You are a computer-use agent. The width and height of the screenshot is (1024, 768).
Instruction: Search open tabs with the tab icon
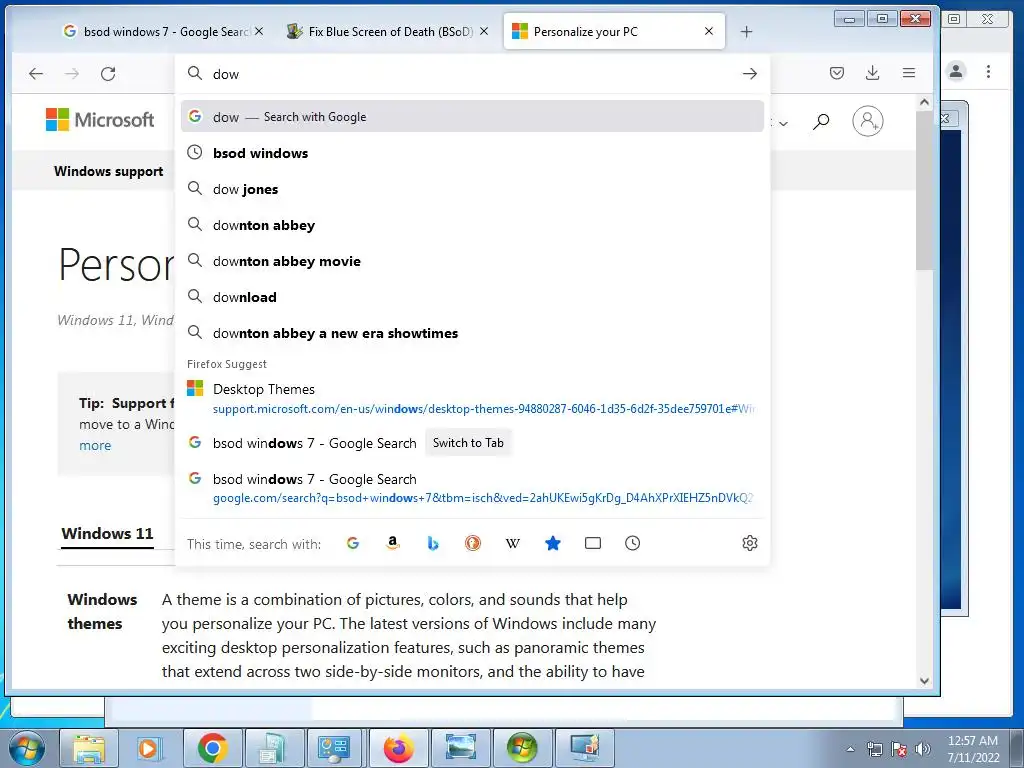point(593,543)
